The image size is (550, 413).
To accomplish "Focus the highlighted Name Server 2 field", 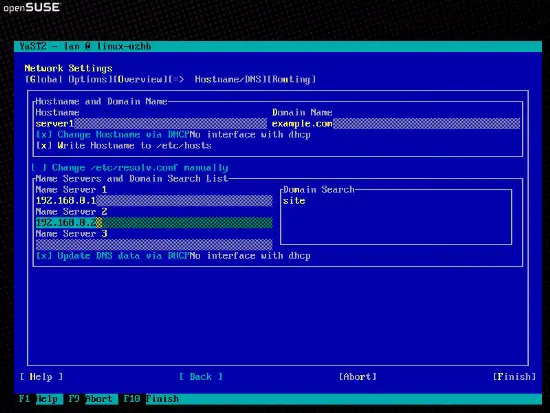I will tap(154, 222).
